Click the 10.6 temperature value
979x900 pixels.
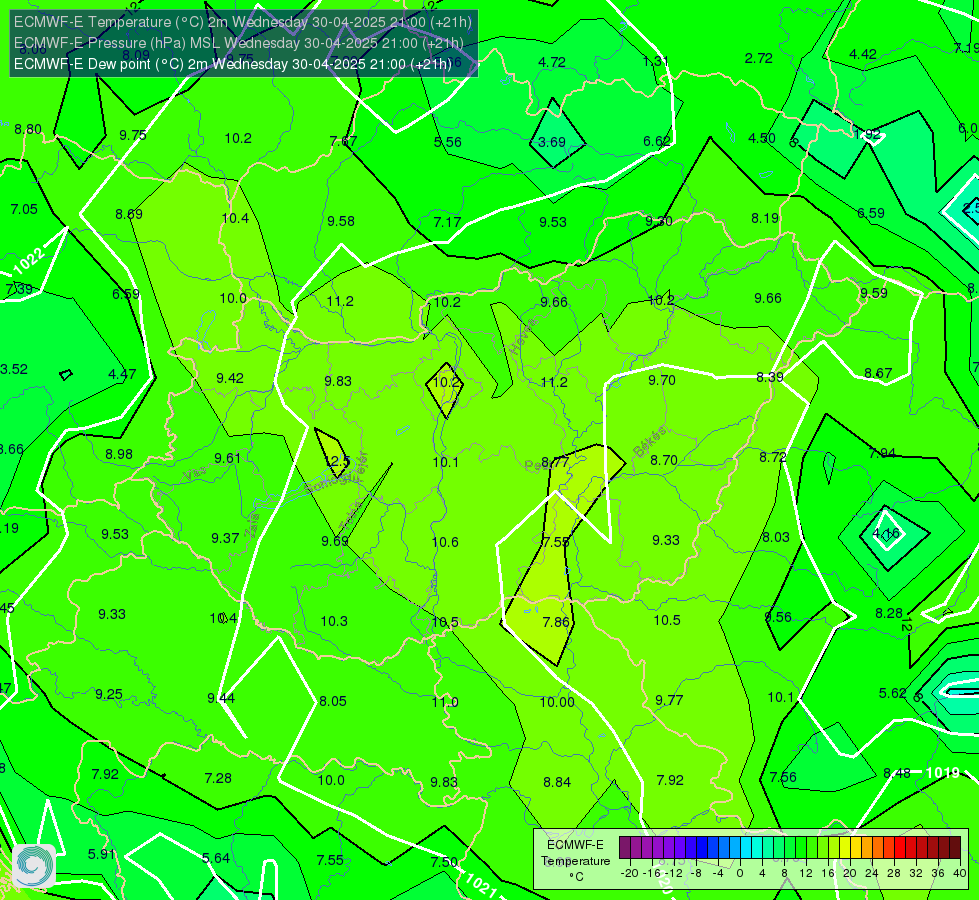(445, 542)
